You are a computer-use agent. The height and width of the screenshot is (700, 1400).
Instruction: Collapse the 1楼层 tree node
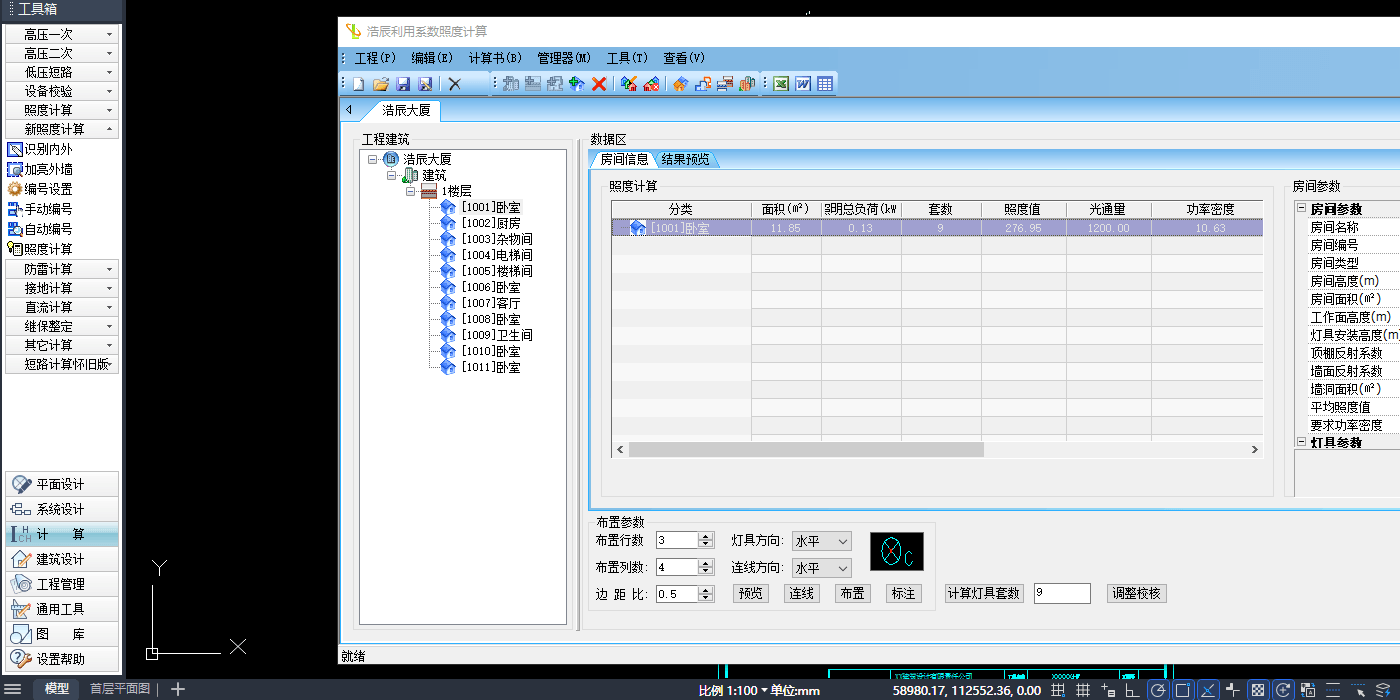410,191
